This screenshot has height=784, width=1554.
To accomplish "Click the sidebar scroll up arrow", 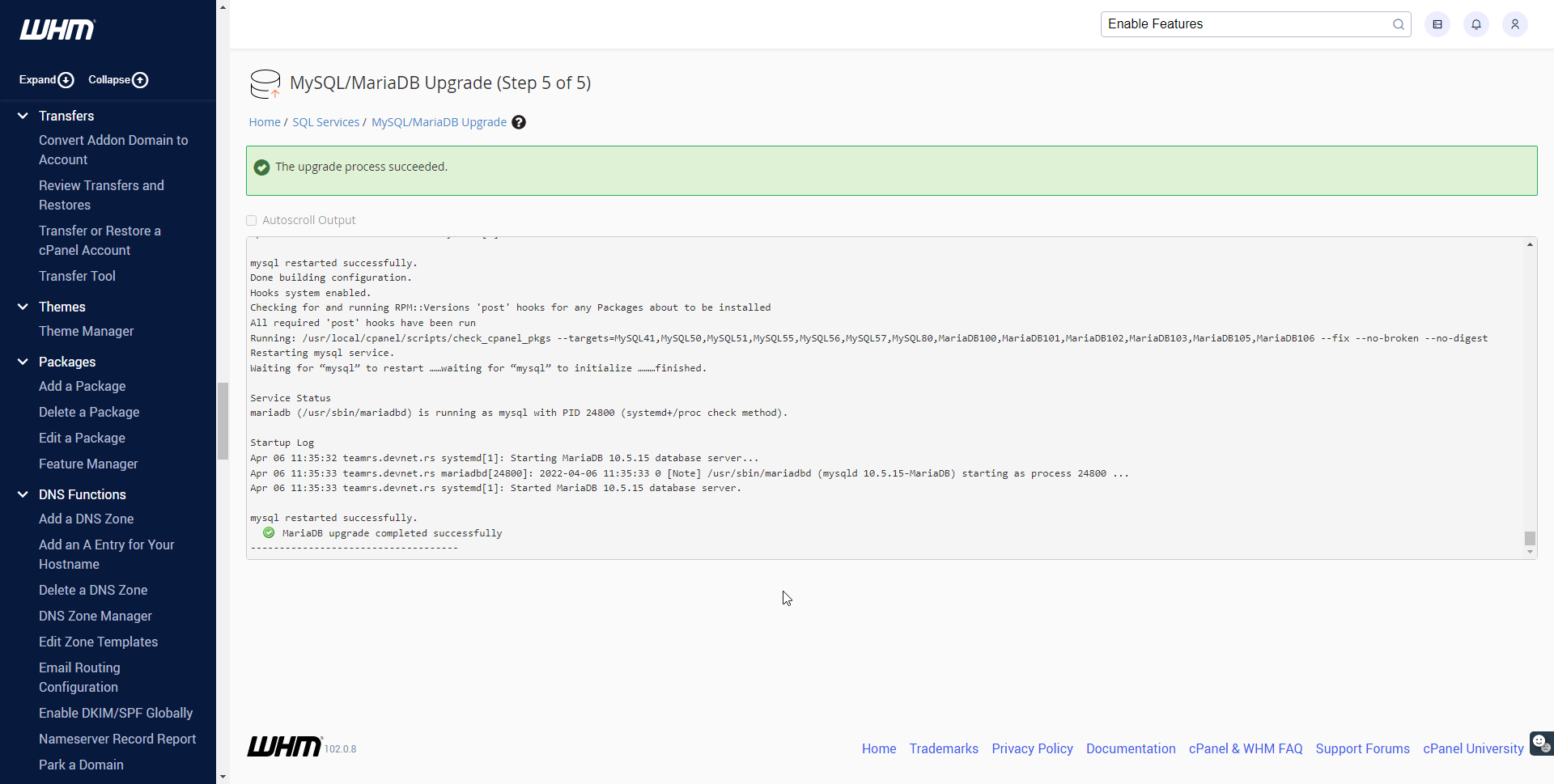I will click(223, 6).
